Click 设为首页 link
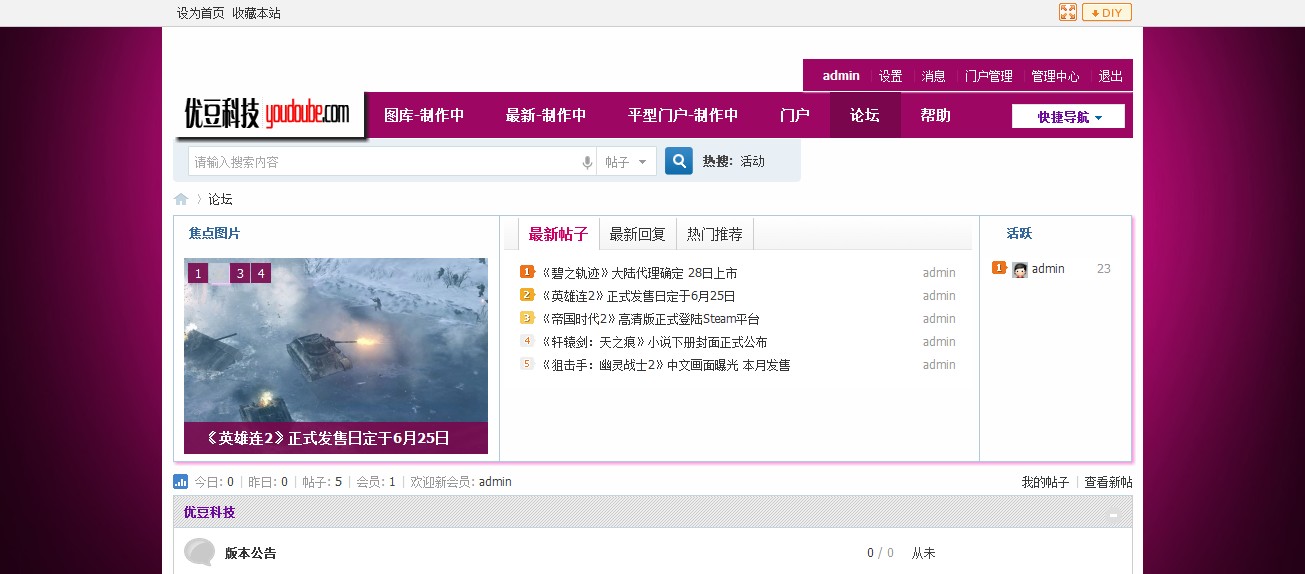Viewport: 1305px width, 574px height. [x=201, y=13]
